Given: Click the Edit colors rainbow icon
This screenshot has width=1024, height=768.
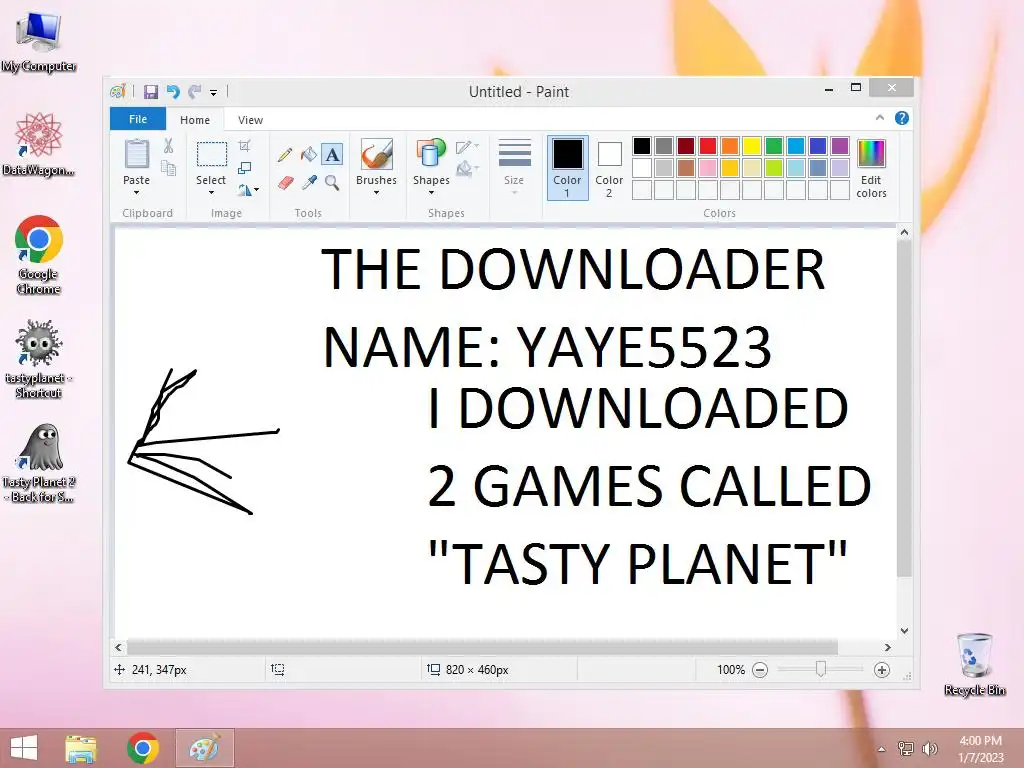Looking at the screenshot, I should pos(871,154).
